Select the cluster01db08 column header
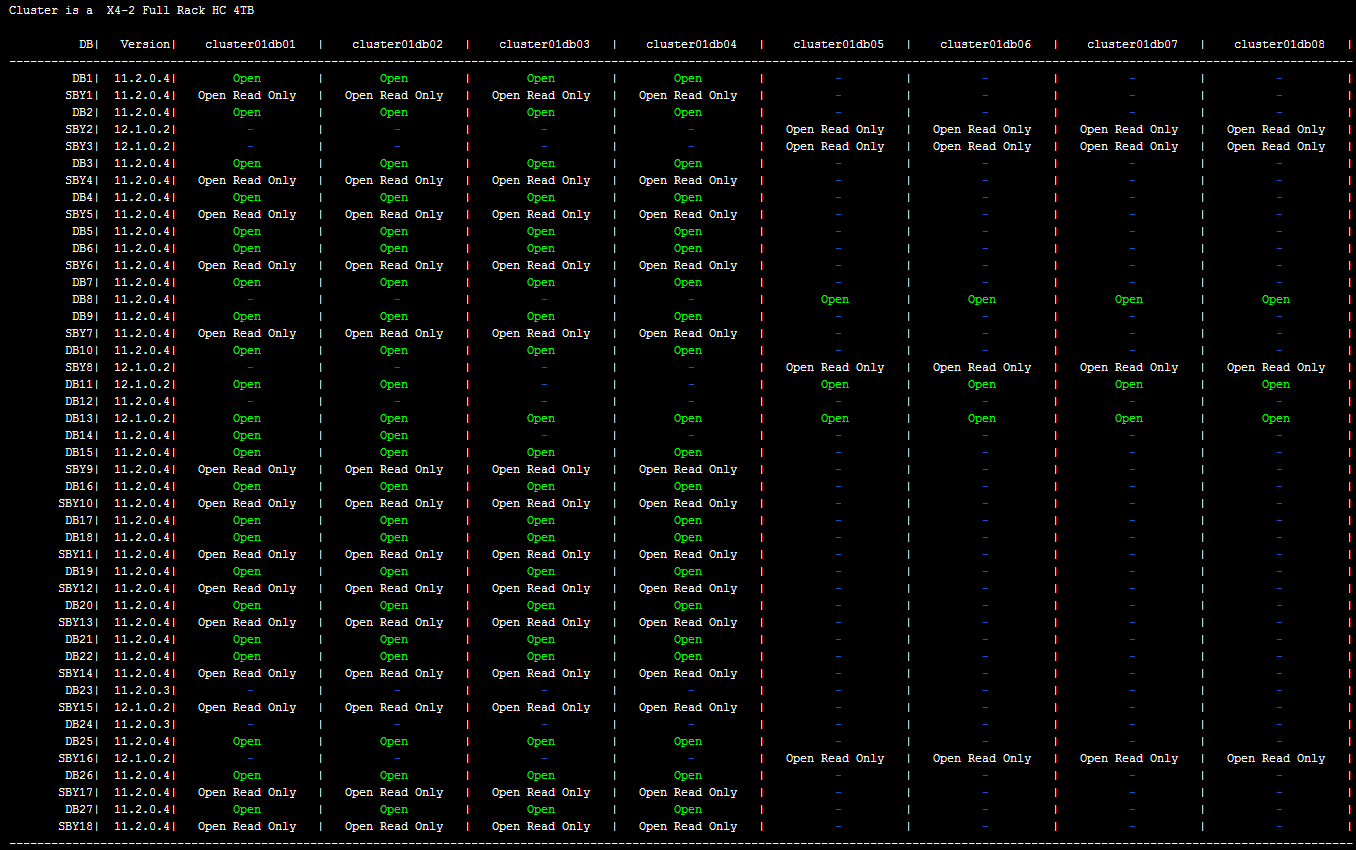Image resolution: width=1356 pixels, height=850 pixels. pyautogui.click(x=1275, y=44)
